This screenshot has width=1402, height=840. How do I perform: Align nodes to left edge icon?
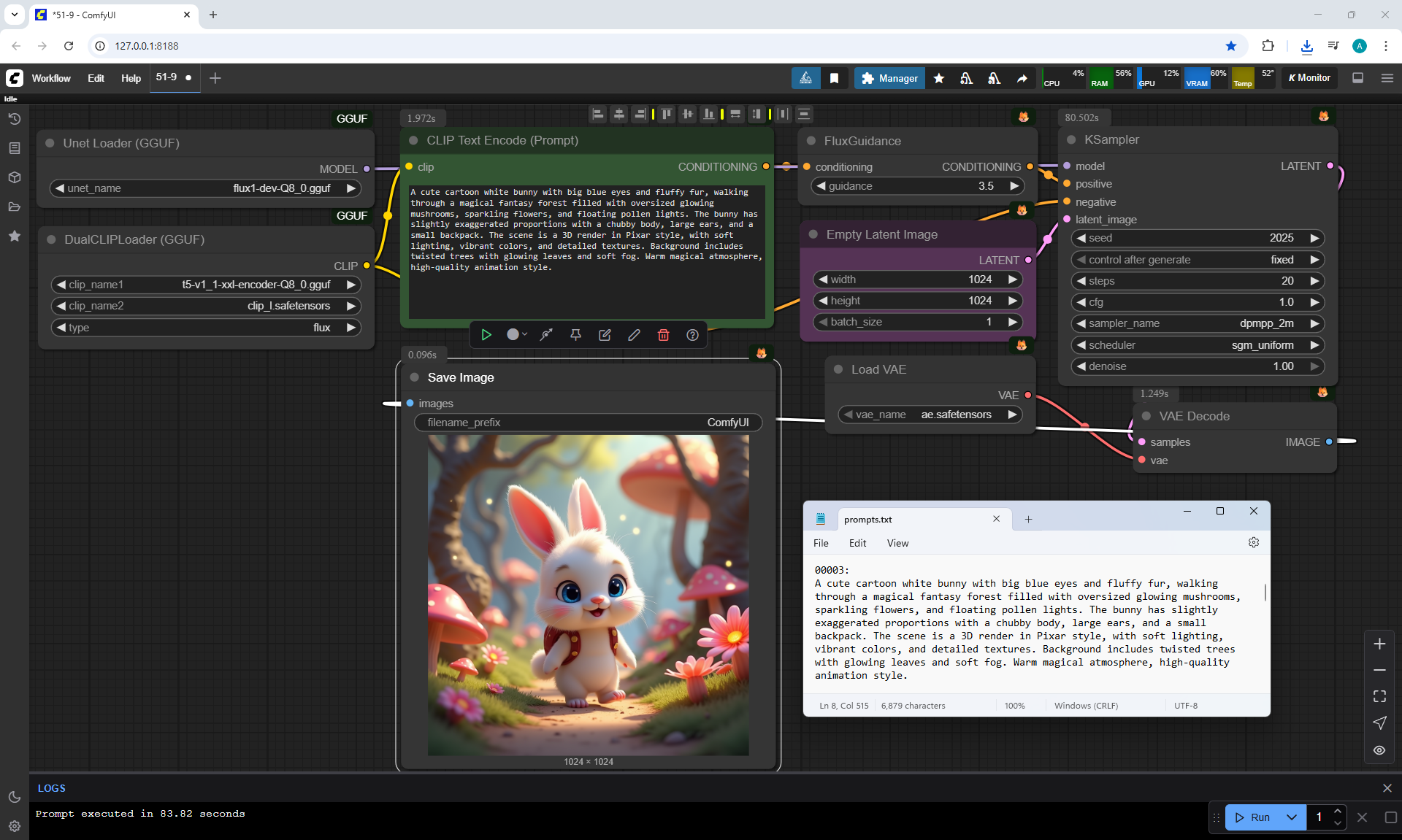pos(598,114)
